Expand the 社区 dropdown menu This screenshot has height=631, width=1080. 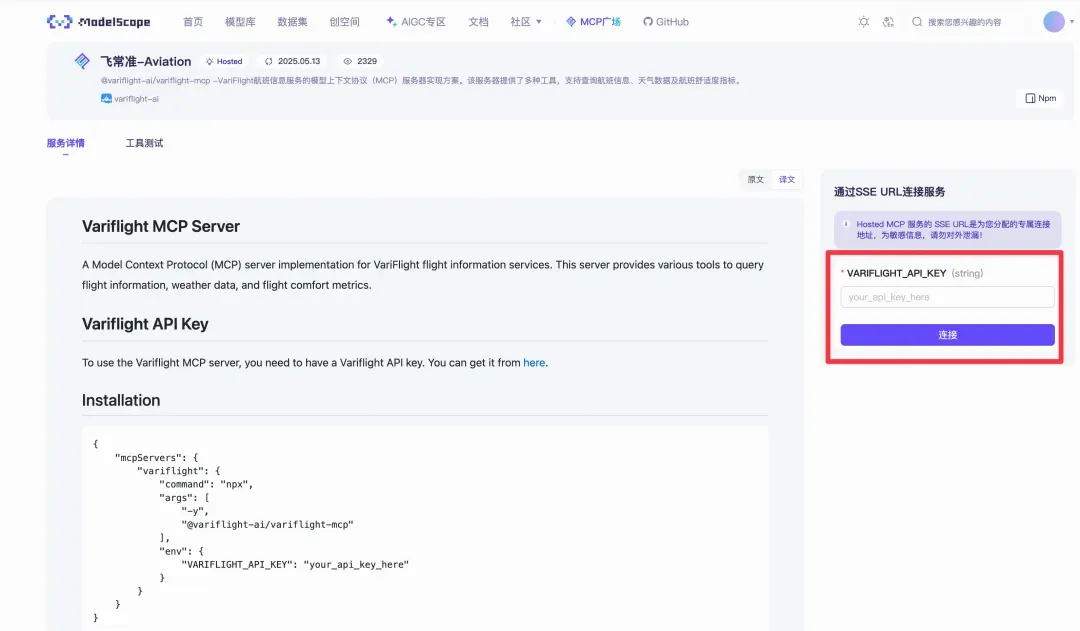click(524, 21)
